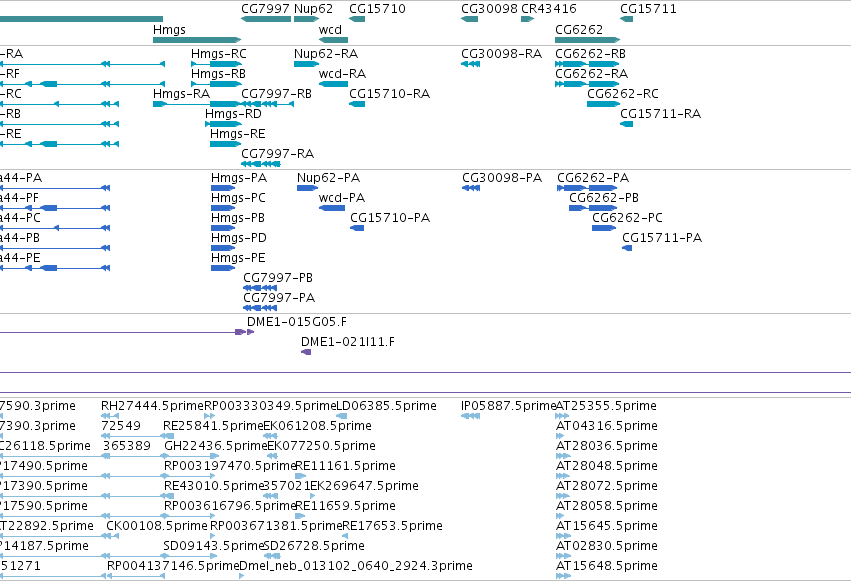Select the Hmgs gene label
The height and width of the screenshot is (581, 851).
pyautogui.click(x=169, y=30)
